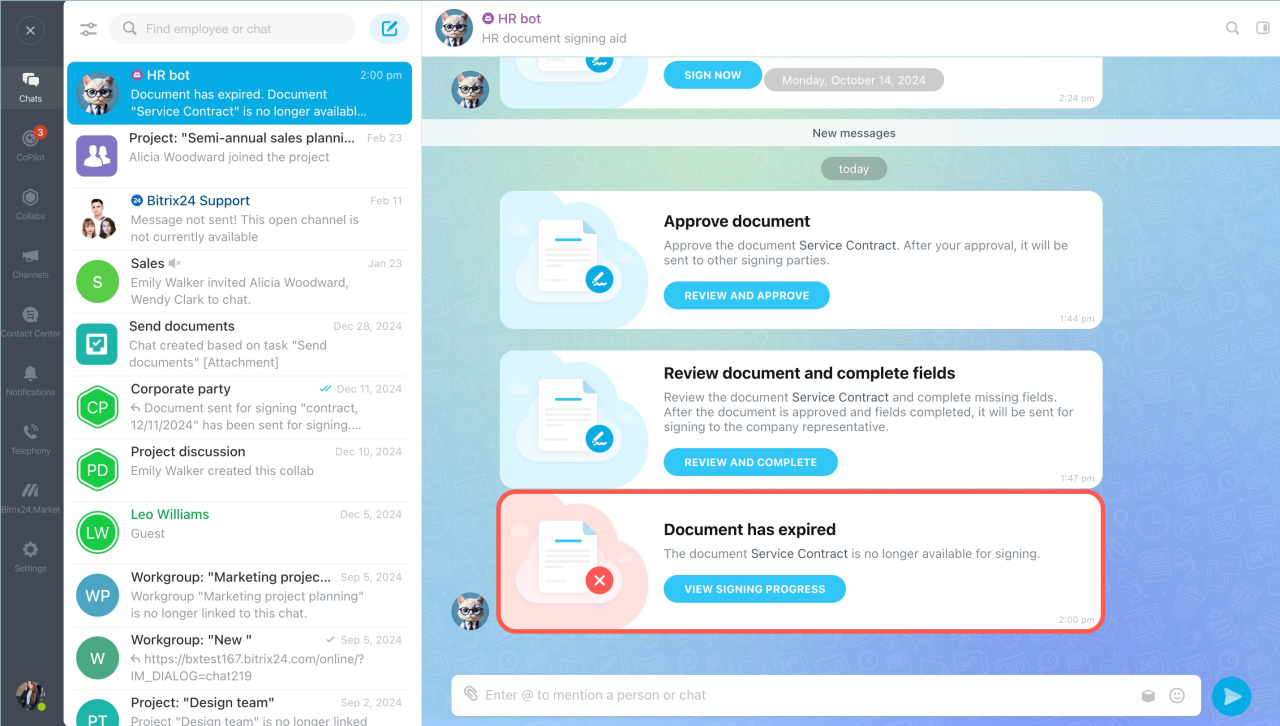
Task: Click the Review and Approve button
Action: coord(747,296)
